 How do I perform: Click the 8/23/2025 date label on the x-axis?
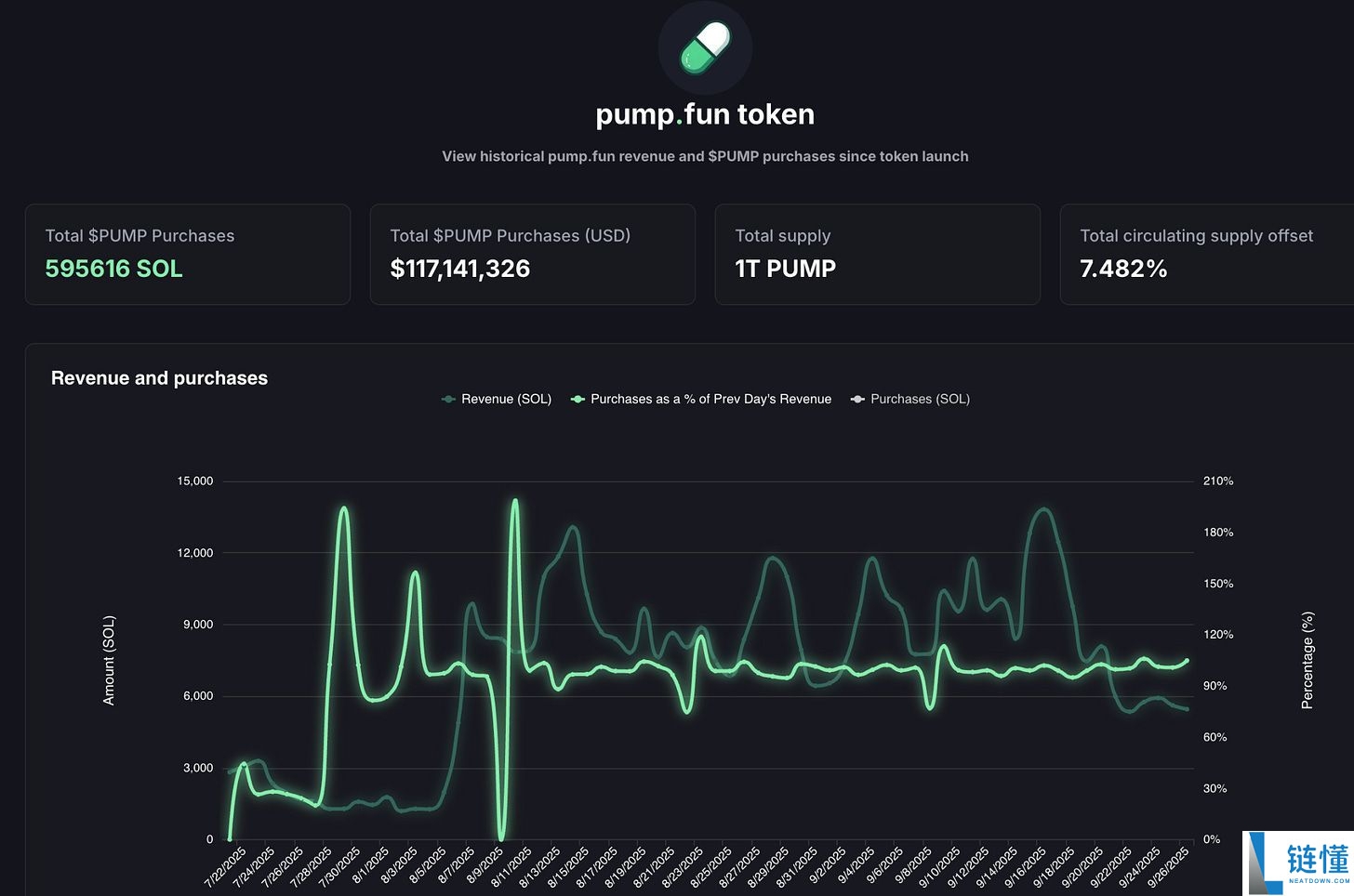click(x=683, y=866)
